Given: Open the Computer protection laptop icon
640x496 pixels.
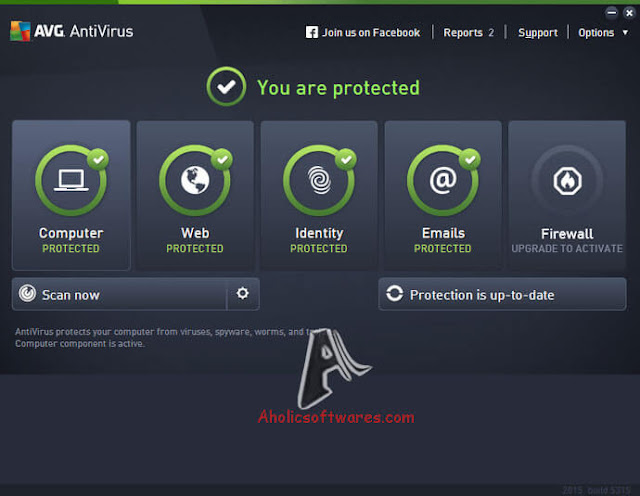Looking at the screenshot, I should coord(71,180).
